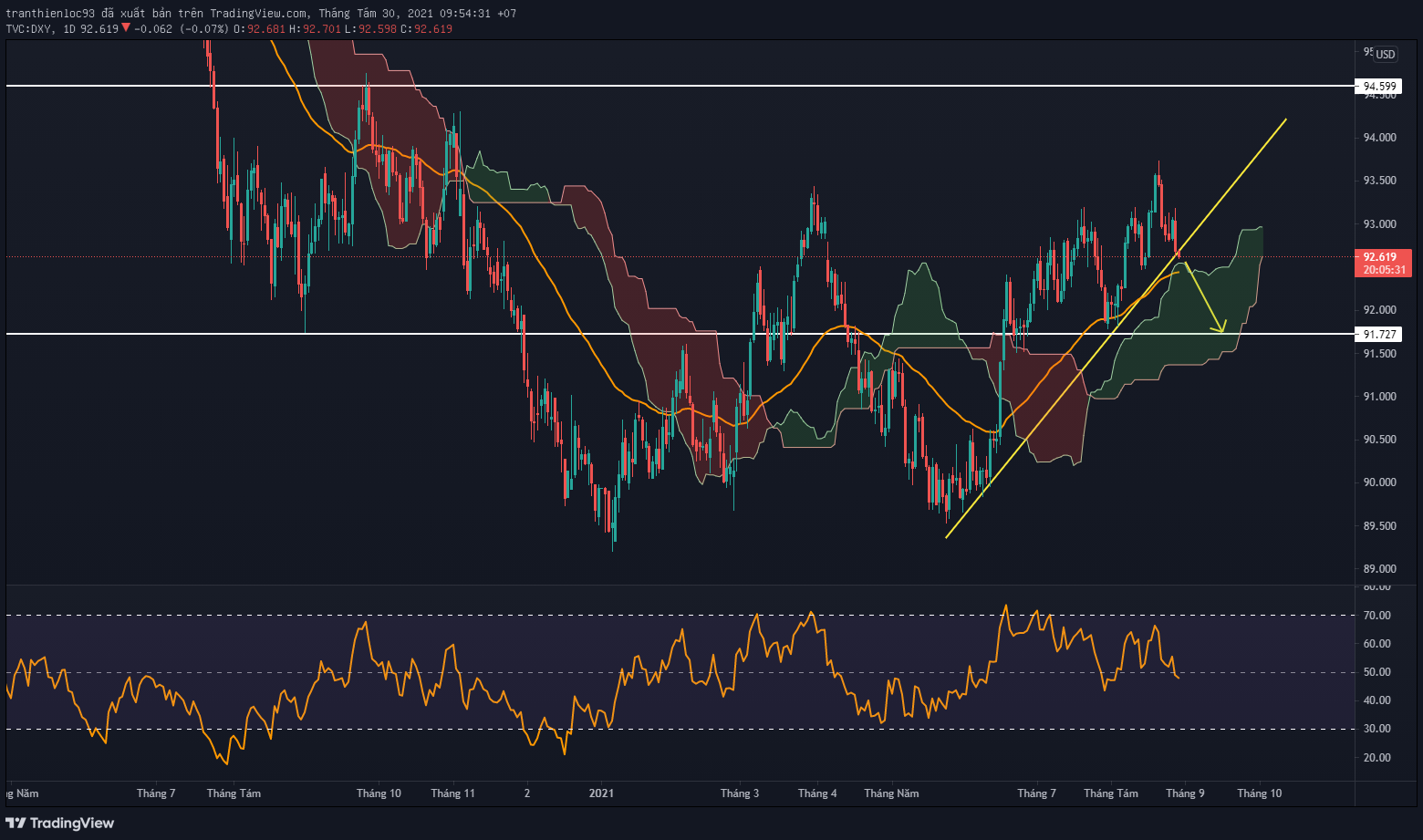Click the RSI 70.00 axis value
The height and width of the screenshot is (840, 1423).
point(1377,616)
